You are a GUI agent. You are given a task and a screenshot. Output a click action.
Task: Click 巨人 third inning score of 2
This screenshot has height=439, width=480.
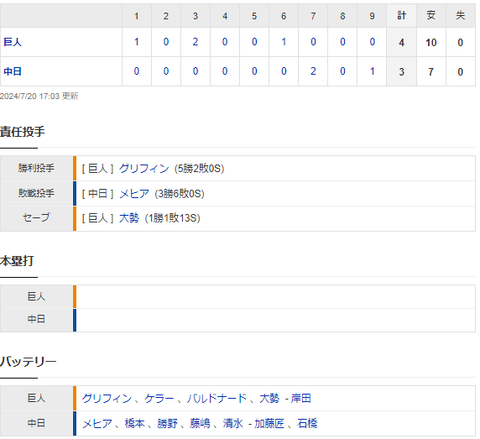tap(195, 42)
